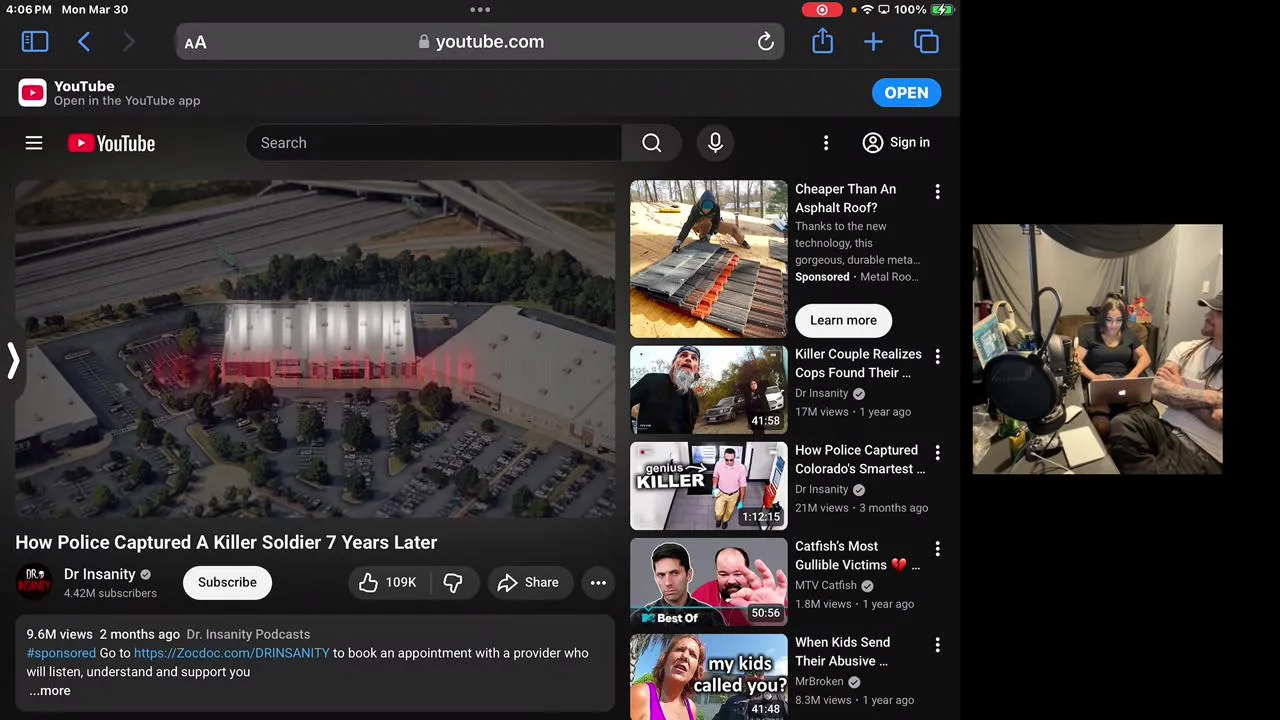Start voice search with the microphone icon
This screenshot has height=720, width=1280.
715,143
